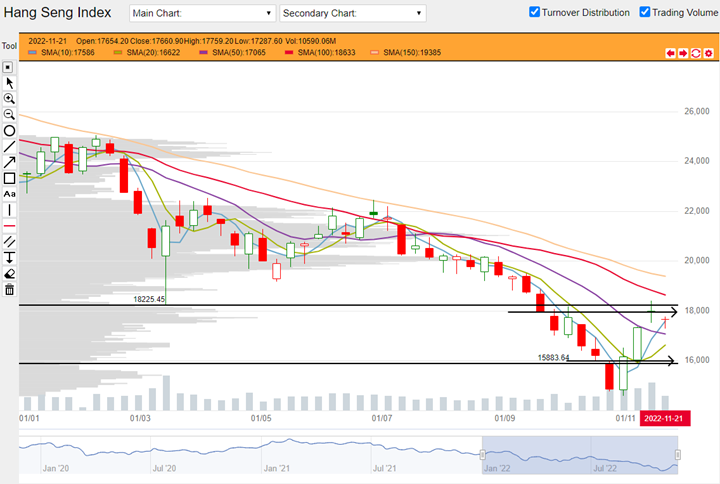Pick the rectangle drawing tool
This screenshot has height=484, width=720.
tap(10, 178)
